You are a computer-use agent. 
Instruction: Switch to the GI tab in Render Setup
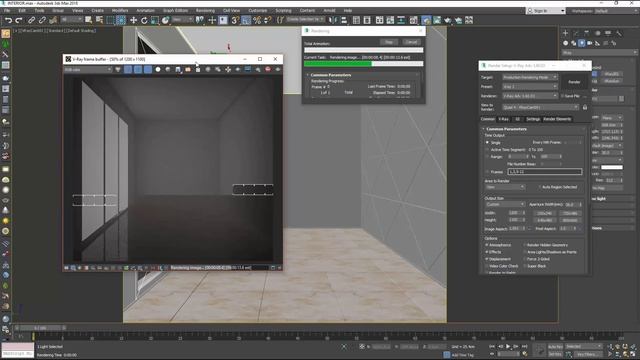coord(517,119)
